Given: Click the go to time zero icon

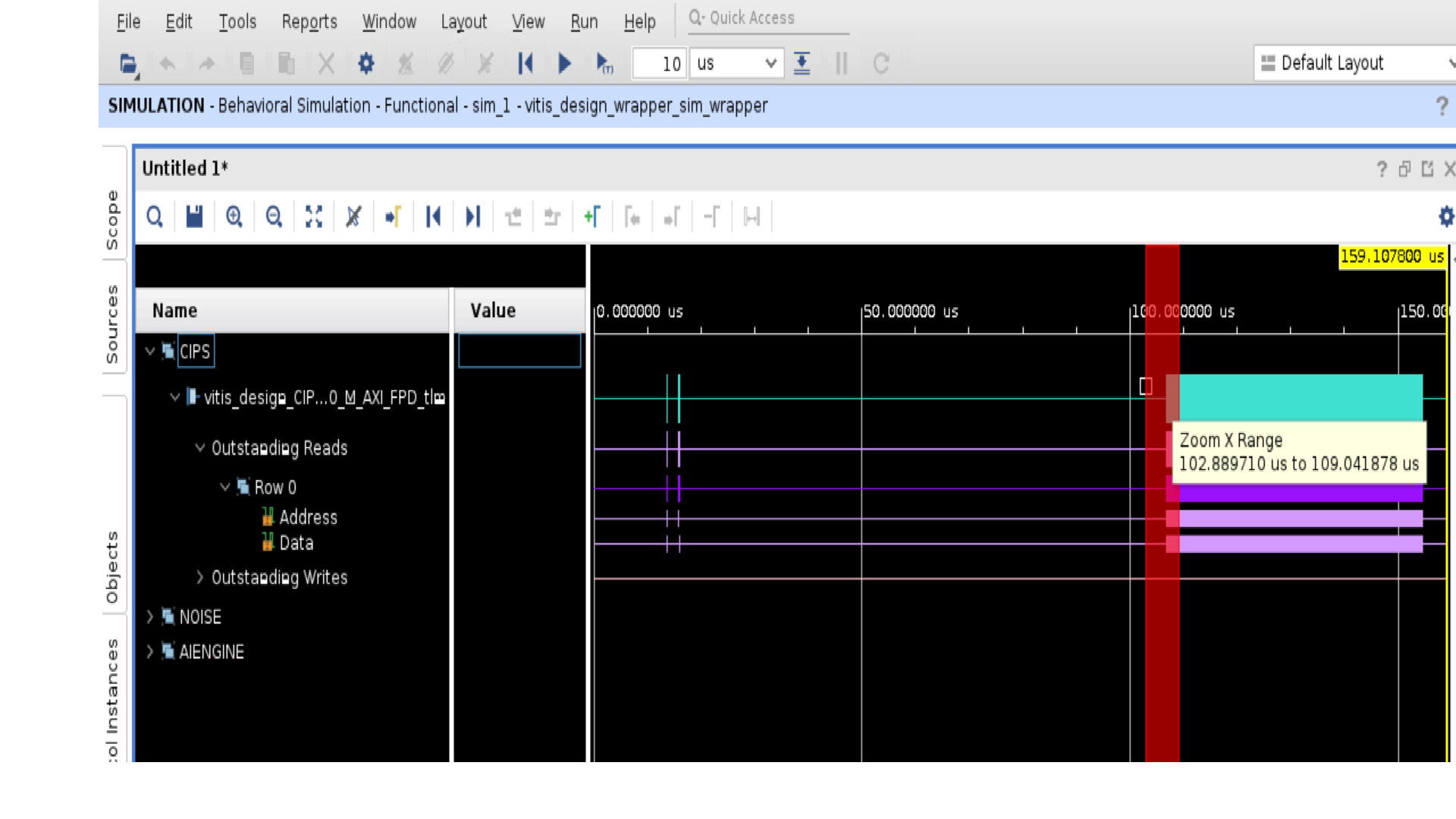Looking at the screenshot, I should pos(433,217).
